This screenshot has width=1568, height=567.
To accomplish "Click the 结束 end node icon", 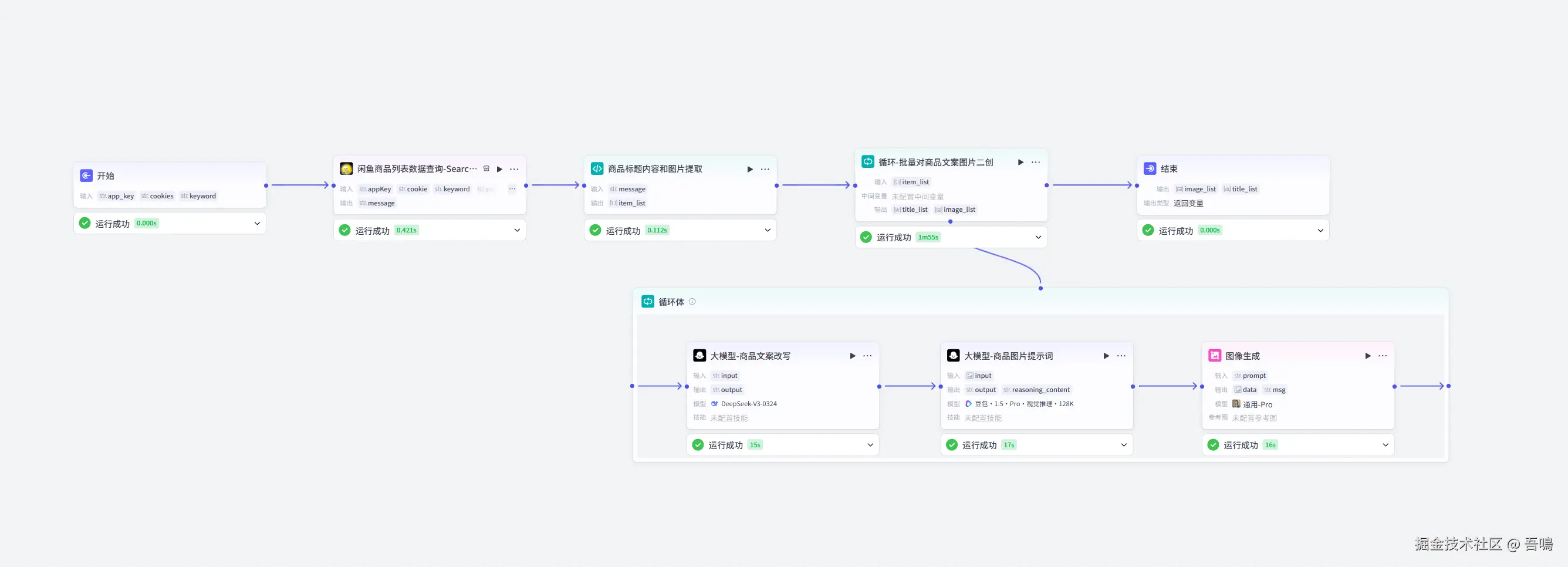I will (1150, 168).
